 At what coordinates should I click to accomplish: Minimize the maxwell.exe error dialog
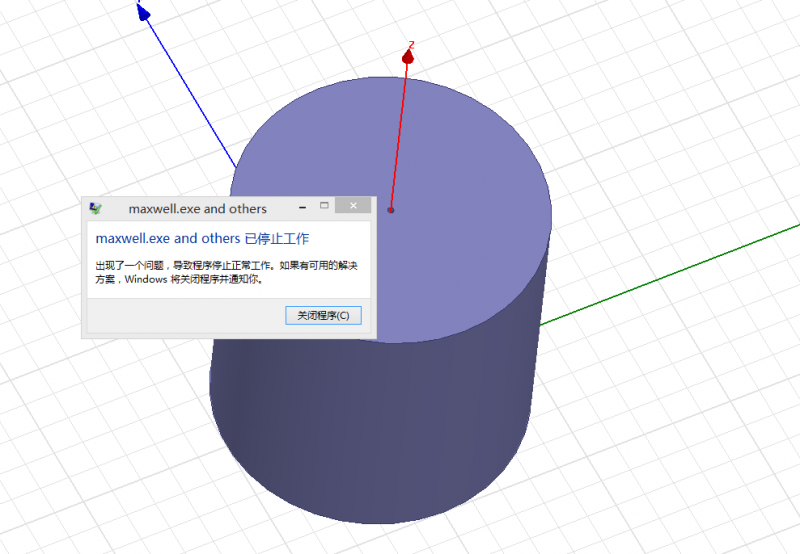click(x=303, y=207)
